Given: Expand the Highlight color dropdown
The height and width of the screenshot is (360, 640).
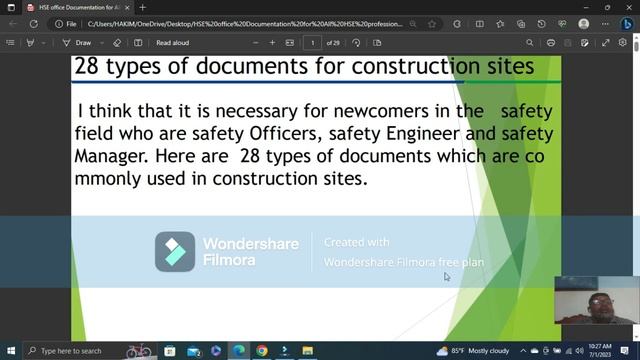Looking at the screenshot, I should coord(43,43).
